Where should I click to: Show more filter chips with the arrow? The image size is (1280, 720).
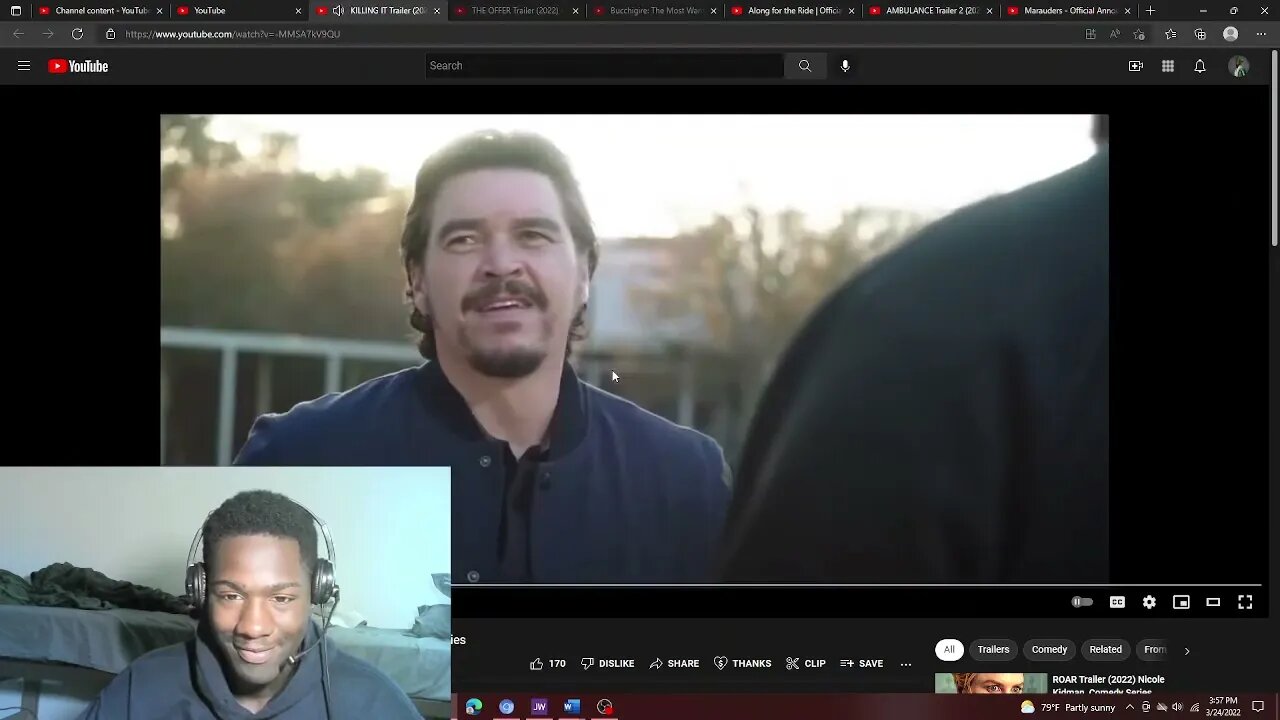[x=1187, y=650]
